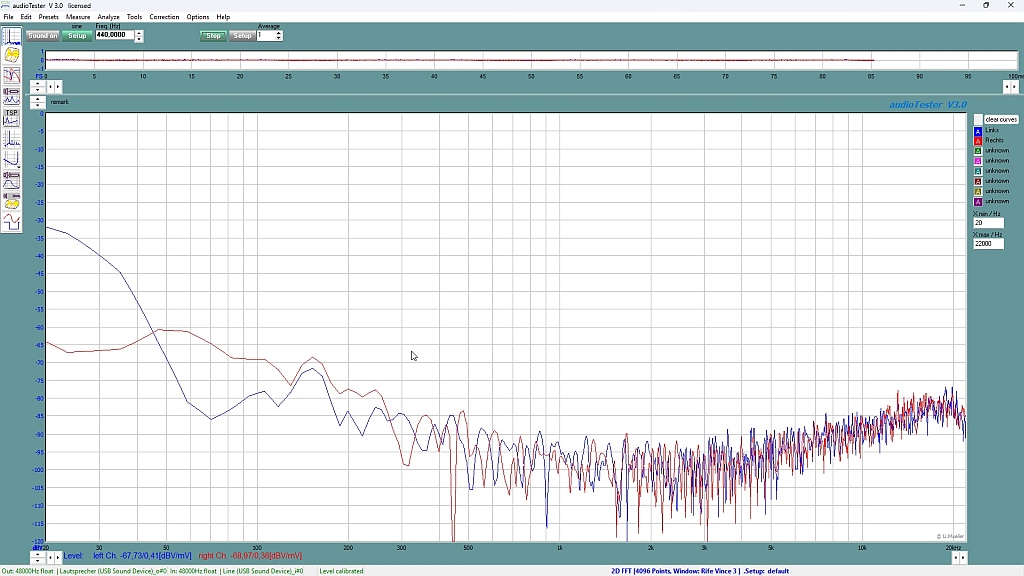This screenshot has height=576, width=1024.
Task: Click the clear curves button
Action: (x=1001, y=120)
